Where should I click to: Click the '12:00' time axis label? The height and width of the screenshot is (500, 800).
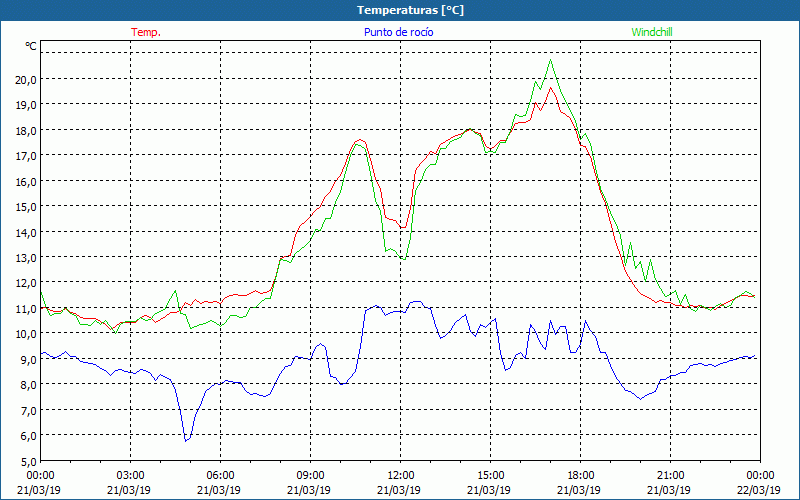coord(401,476)
